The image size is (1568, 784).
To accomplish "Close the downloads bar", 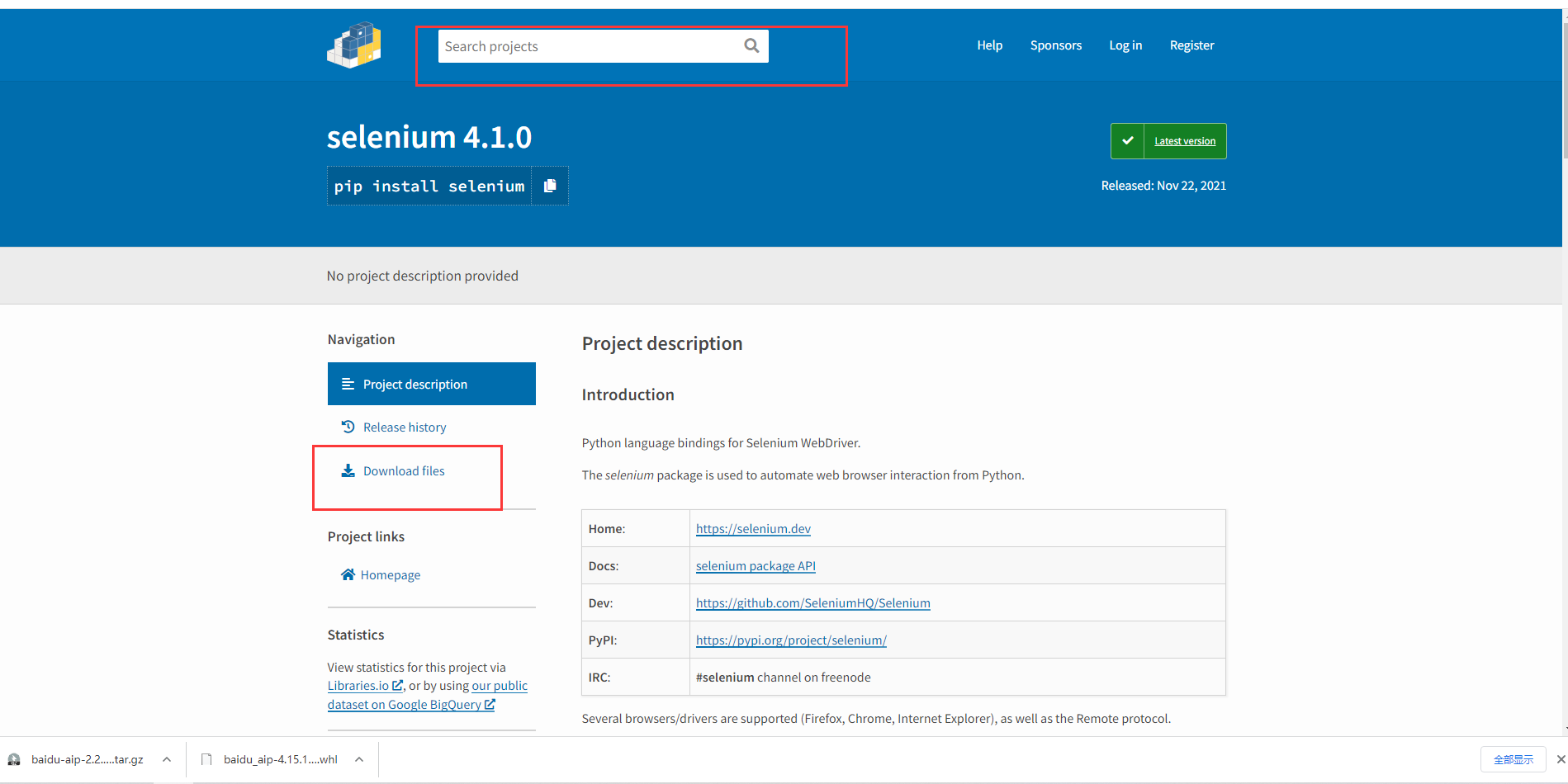I will tap(1561, 759).
